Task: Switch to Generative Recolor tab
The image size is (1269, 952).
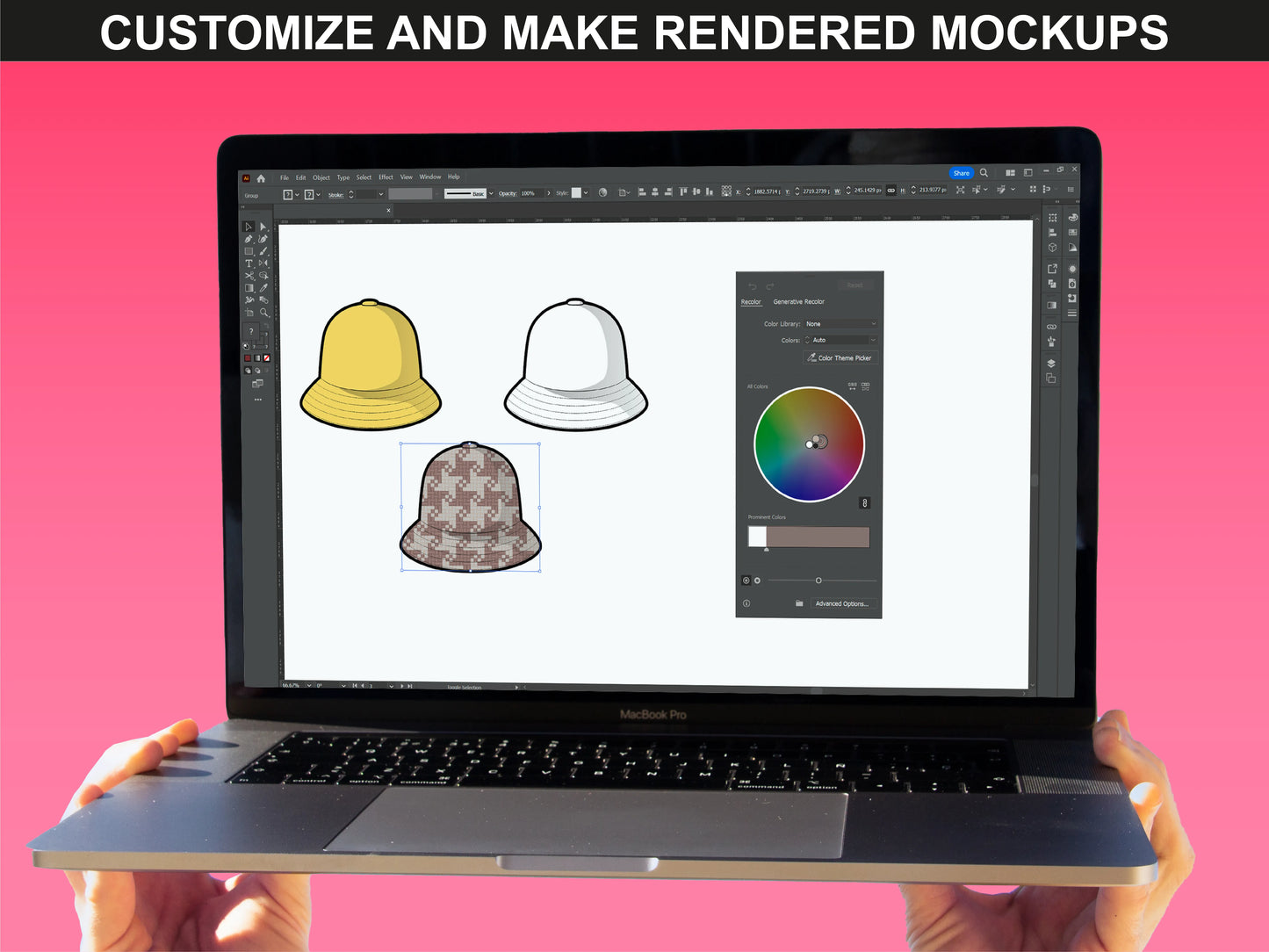Action: click(798, 302)
